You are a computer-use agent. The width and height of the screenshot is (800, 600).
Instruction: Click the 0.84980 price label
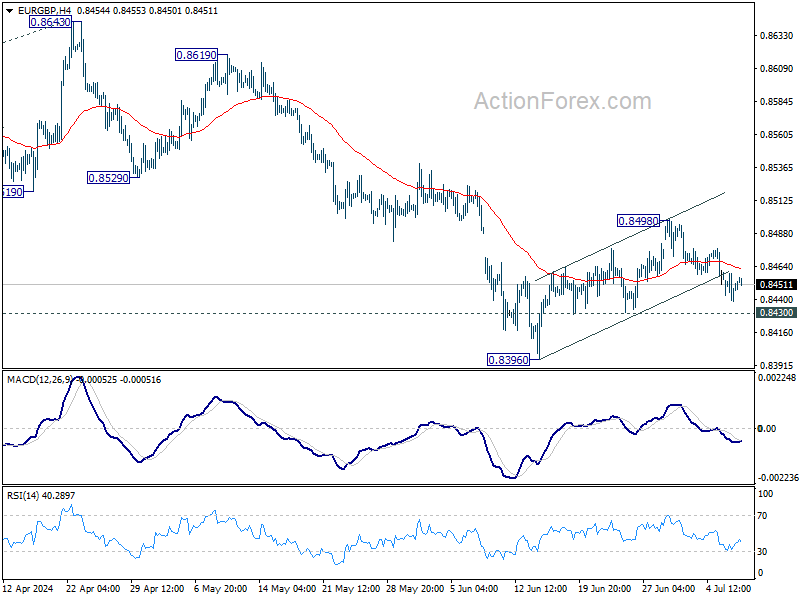(638, 221)
